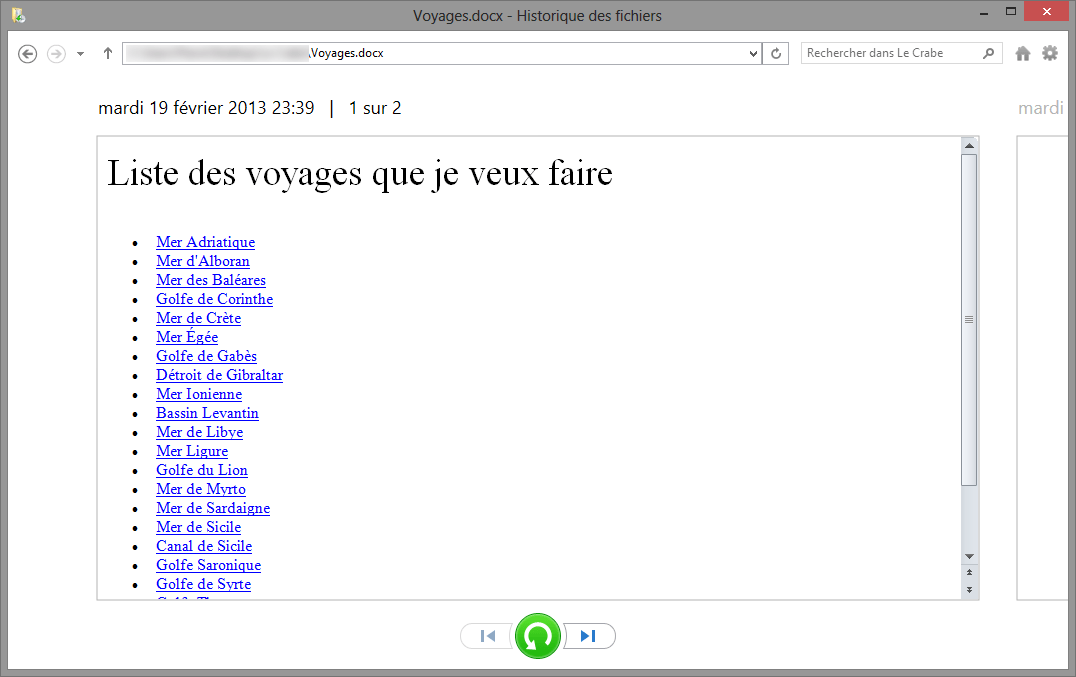This screenshot has height=677, width=1076.
Task: Click the search magnifier icon
Action: [x=989, y=53]
